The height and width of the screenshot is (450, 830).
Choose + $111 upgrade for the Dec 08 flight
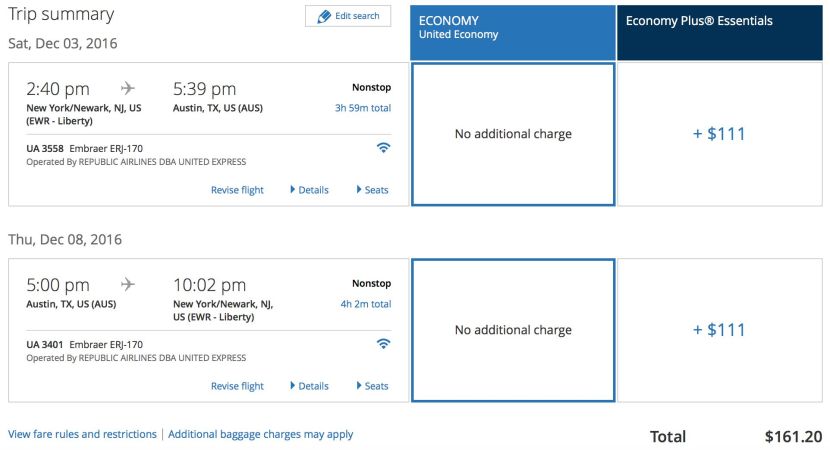click(x=720, y=330)
